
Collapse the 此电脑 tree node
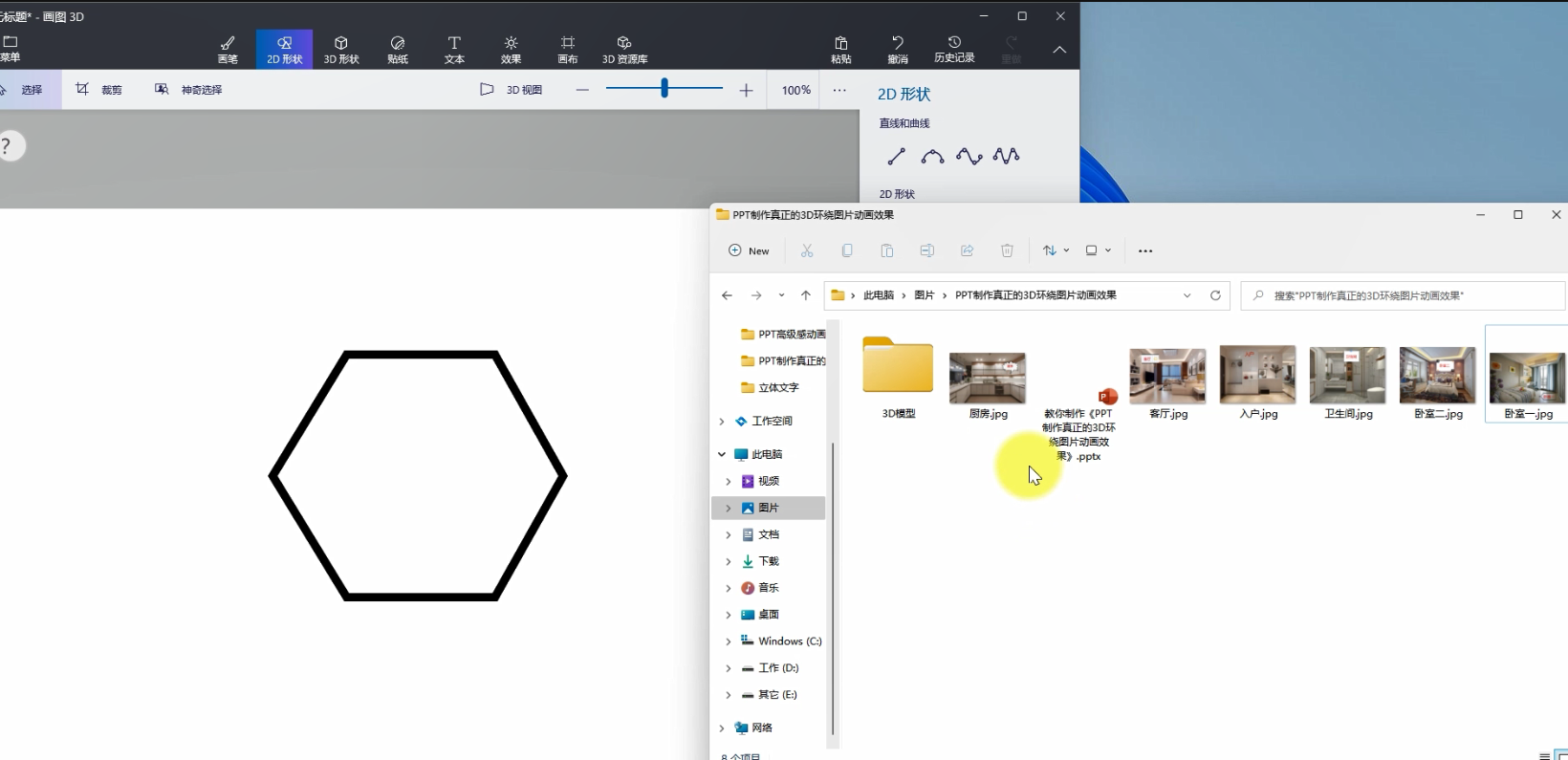click(x=722, y=455)
